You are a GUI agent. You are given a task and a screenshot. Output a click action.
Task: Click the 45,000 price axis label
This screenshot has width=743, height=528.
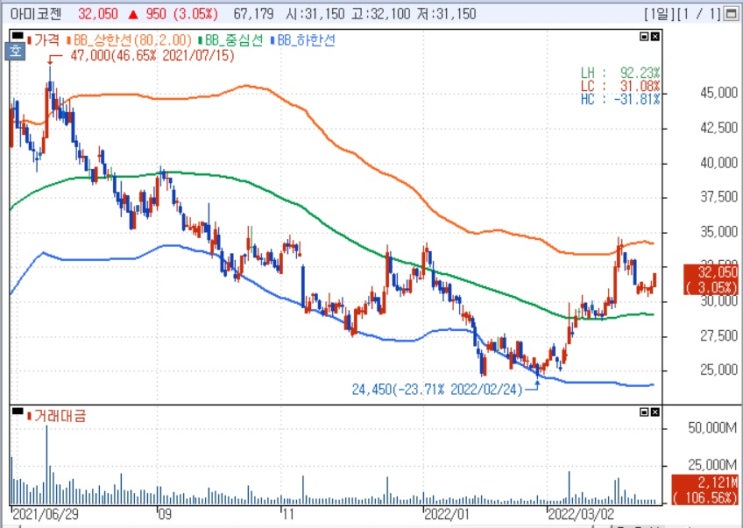(719, 93)
